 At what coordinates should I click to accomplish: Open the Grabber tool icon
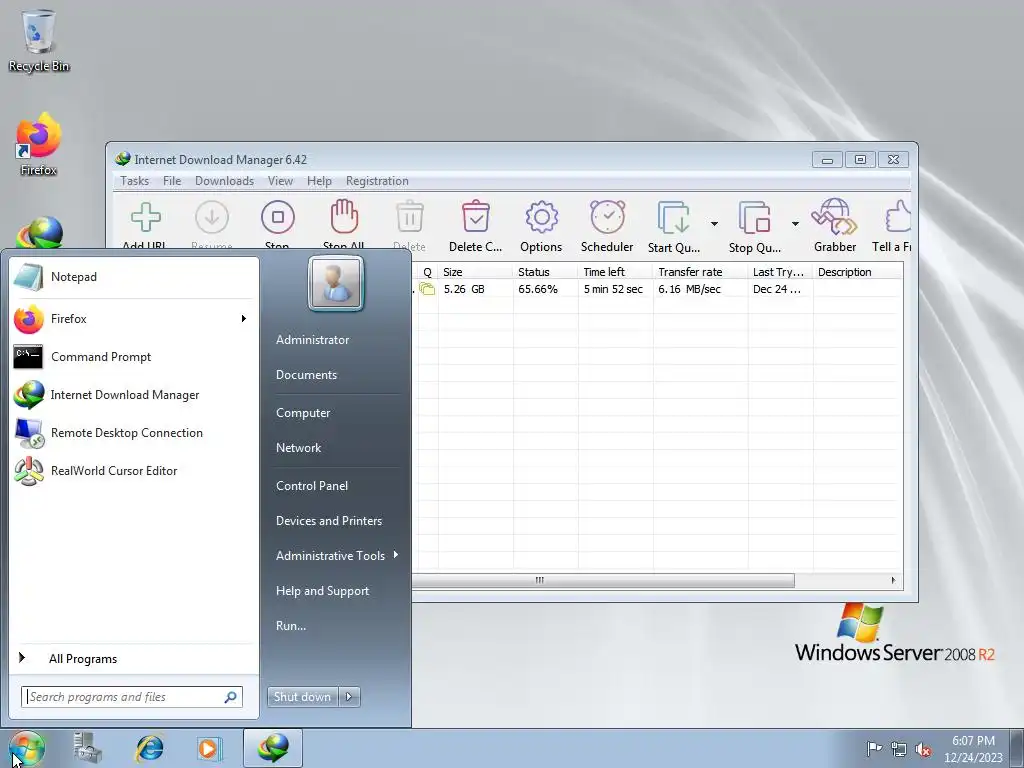click(834, 216)
